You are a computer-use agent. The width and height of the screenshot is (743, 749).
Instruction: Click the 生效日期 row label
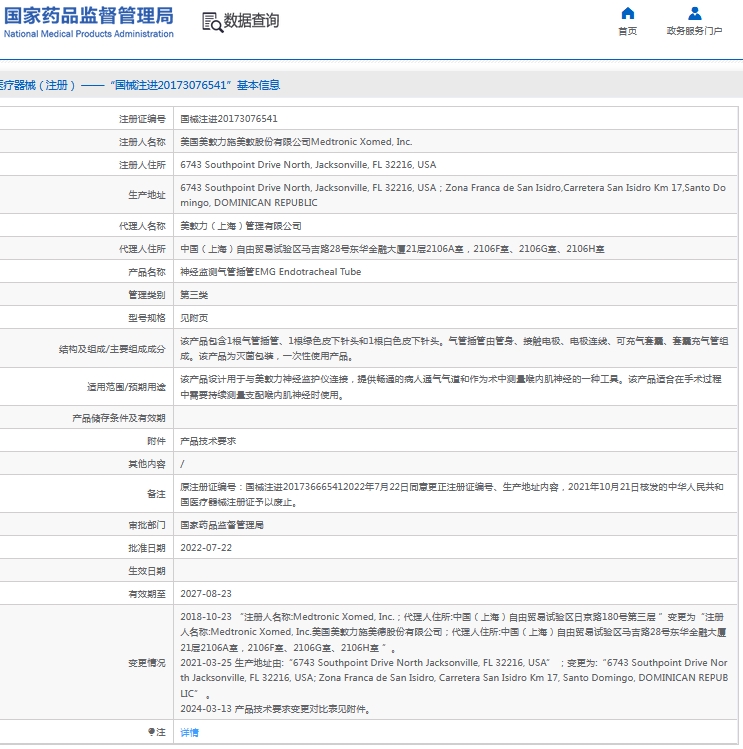[147, 571]
